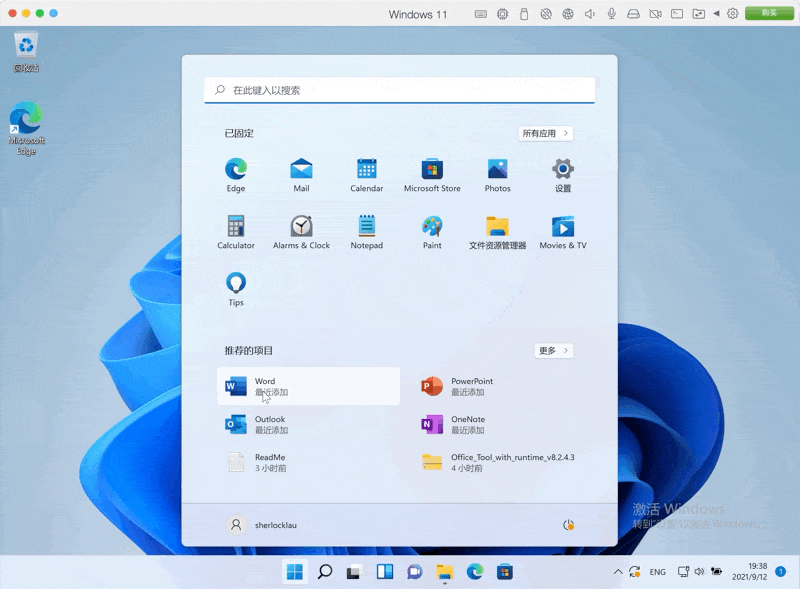800x589 pixels.
Task: Open the notification count badge
Action: 781,572
